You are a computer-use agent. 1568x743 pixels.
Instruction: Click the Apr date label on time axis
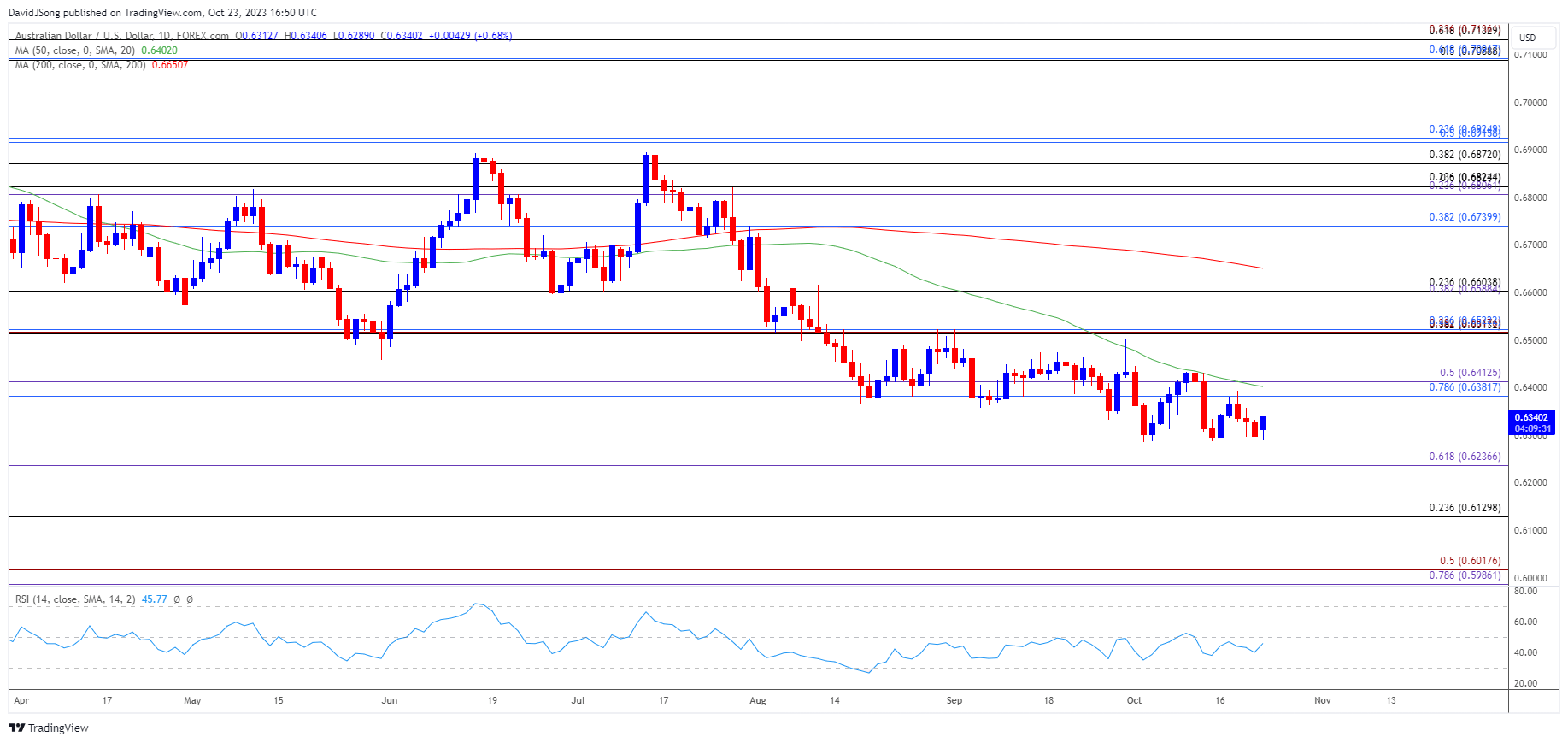tap(21, 700)
